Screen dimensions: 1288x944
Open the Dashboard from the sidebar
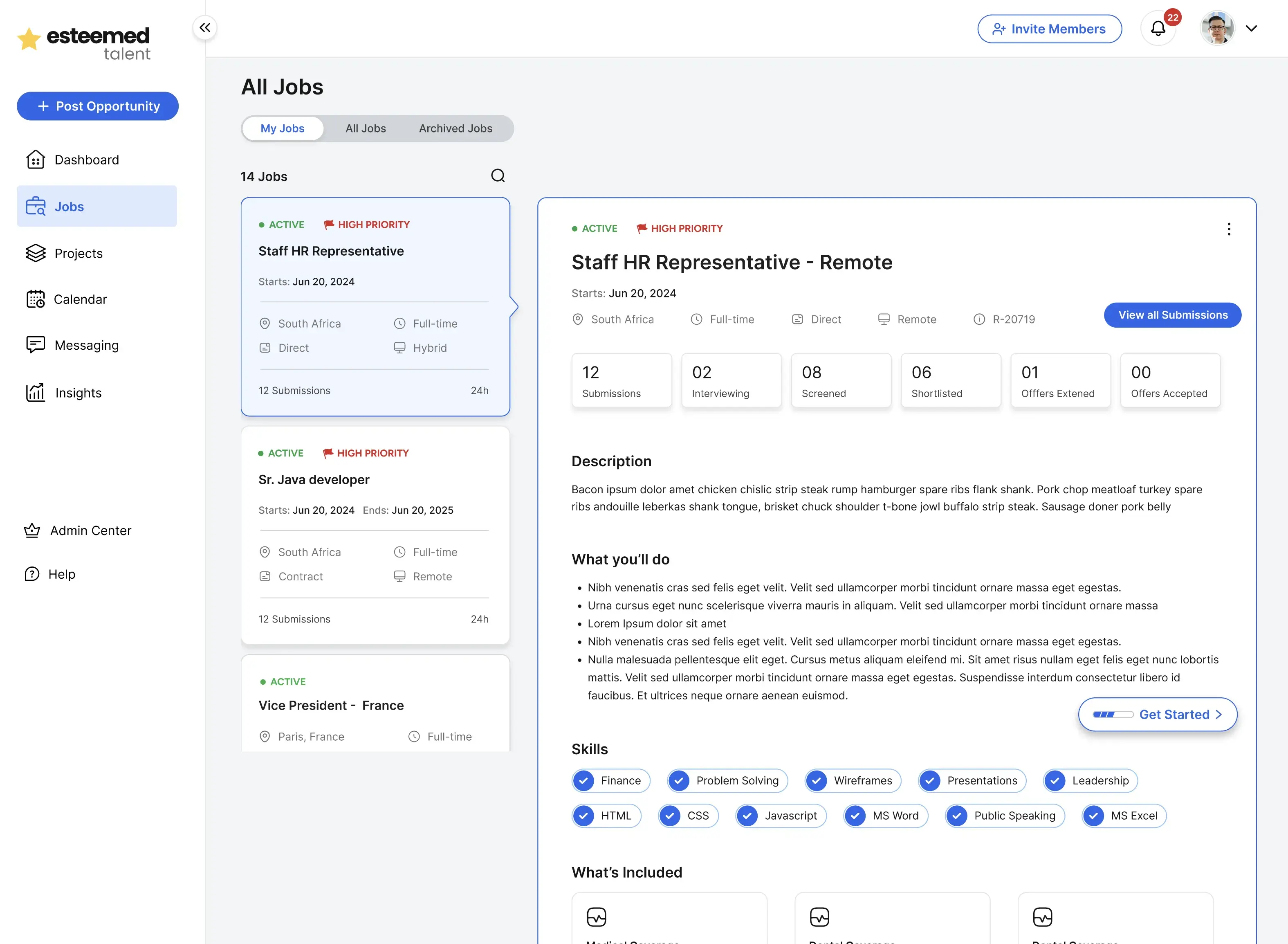86,160
